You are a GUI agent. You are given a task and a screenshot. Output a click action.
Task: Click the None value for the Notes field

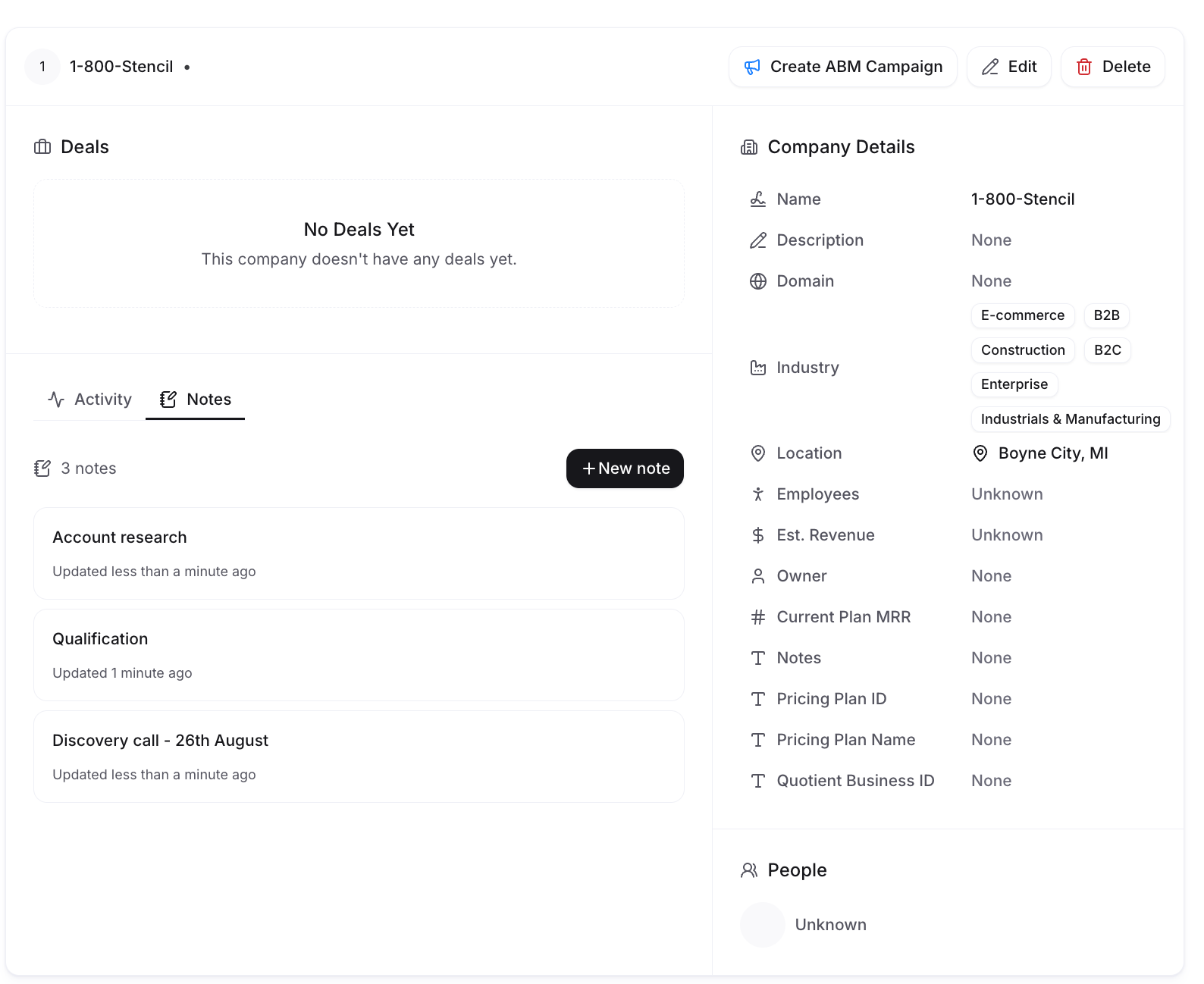click(992, 658)
